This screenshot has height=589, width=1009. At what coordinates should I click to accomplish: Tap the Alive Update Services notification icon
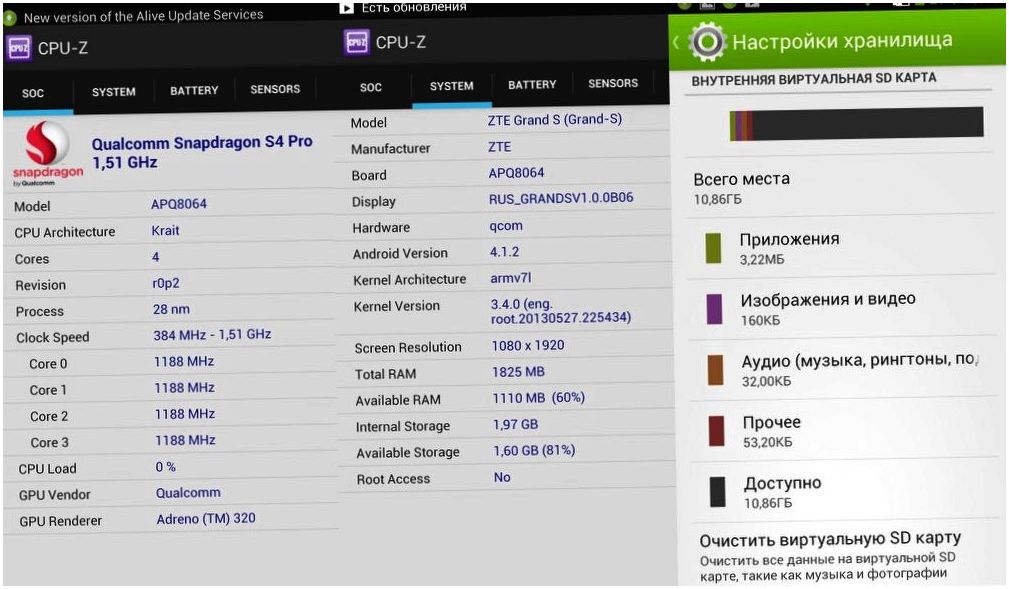10,17
